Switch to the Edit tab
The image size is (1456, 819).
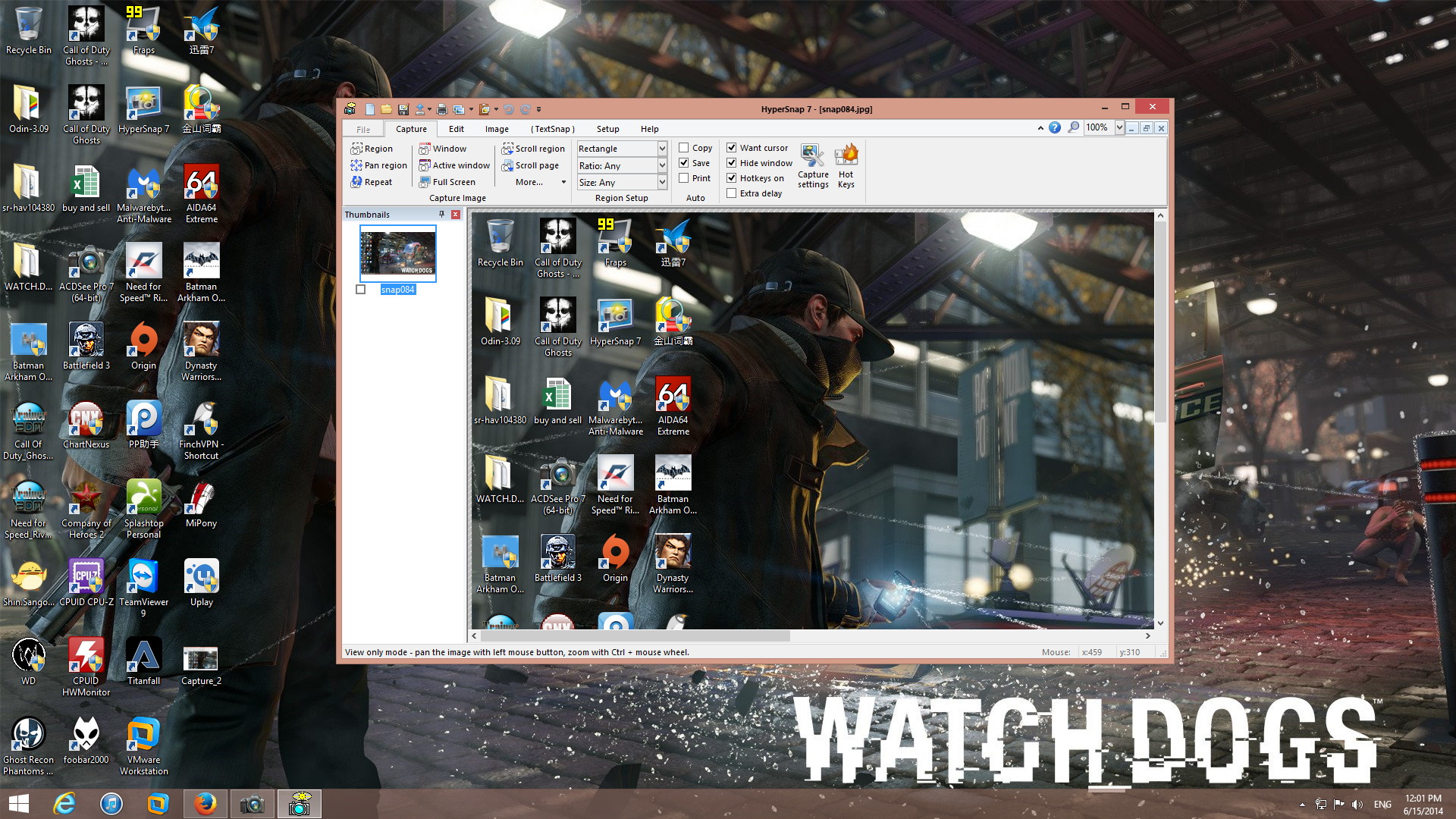click(x=457, y=129)
